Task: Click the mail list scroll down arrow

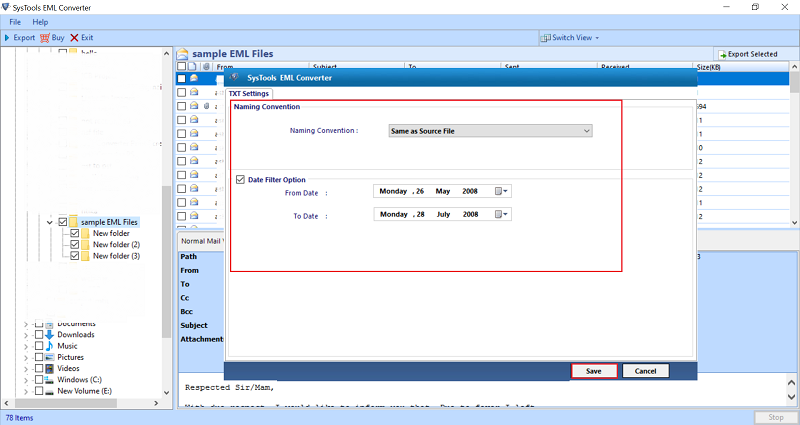Action: point(794,223)
